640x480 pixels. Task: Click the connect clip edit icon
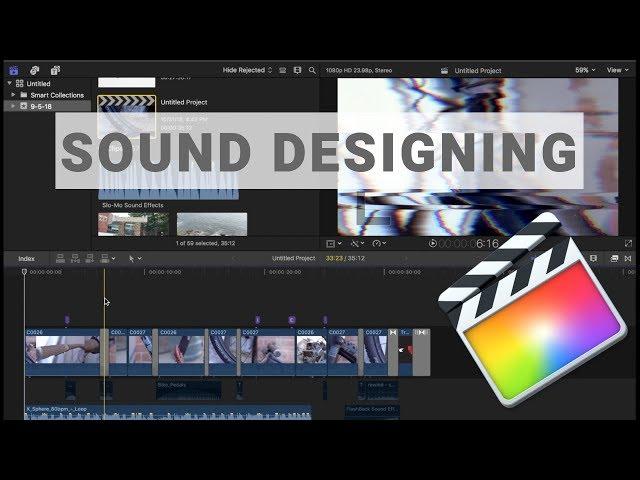click(x=60, y=258)
